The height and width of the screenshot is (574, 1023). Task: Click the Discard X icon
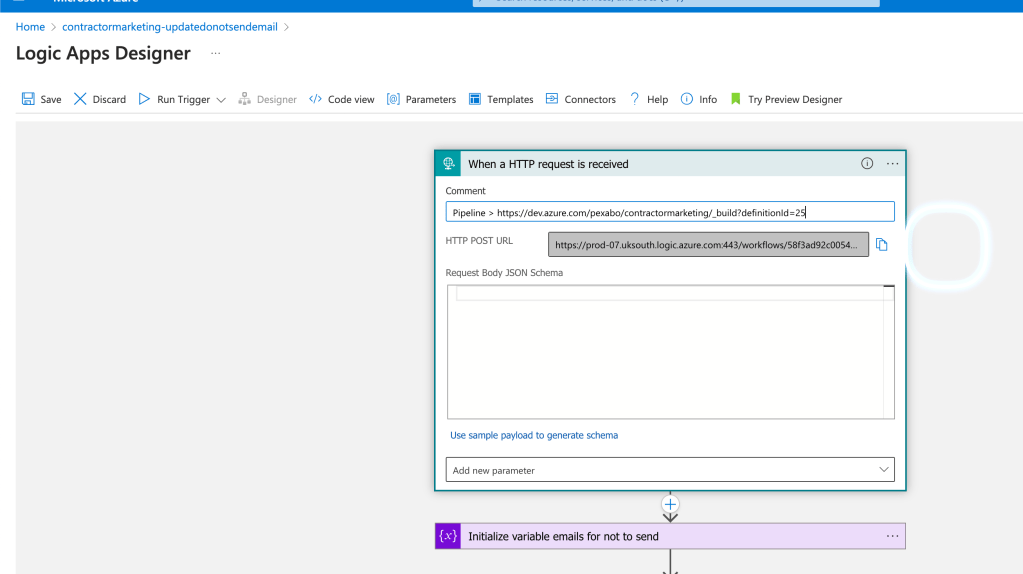80,99
